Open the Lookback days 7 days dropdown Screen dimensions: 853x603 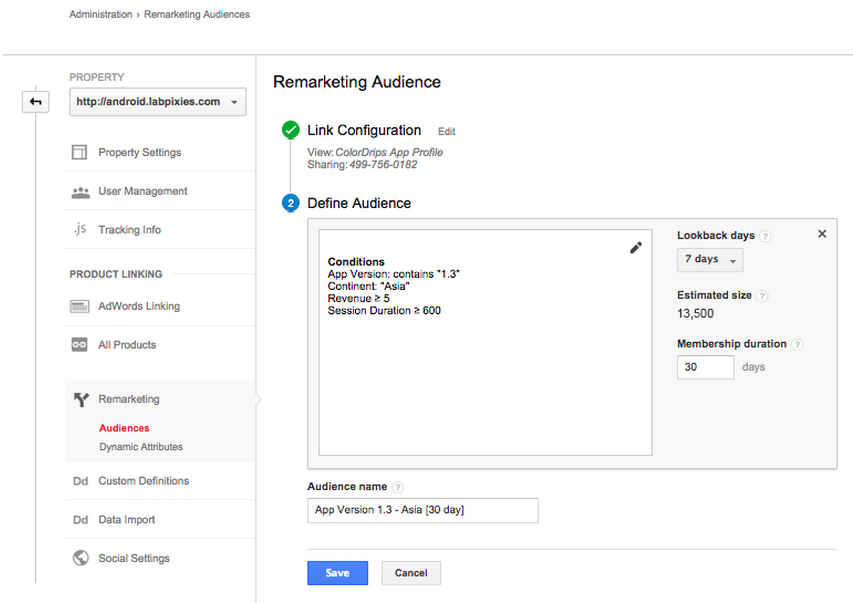click(710, 260)
